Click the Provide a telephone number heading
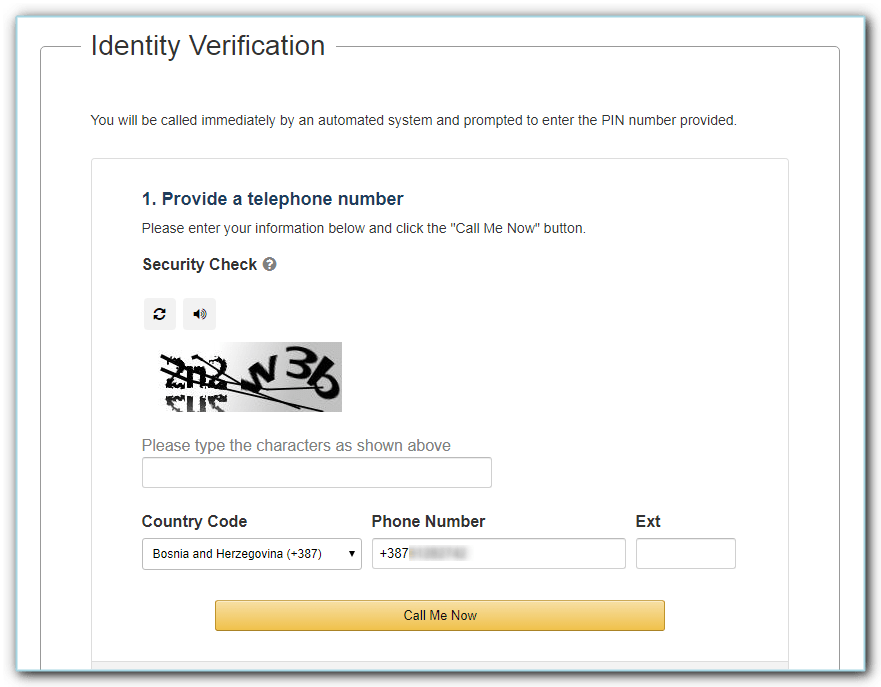The width and height of the screenshot is (881, 687). (273, 199)
